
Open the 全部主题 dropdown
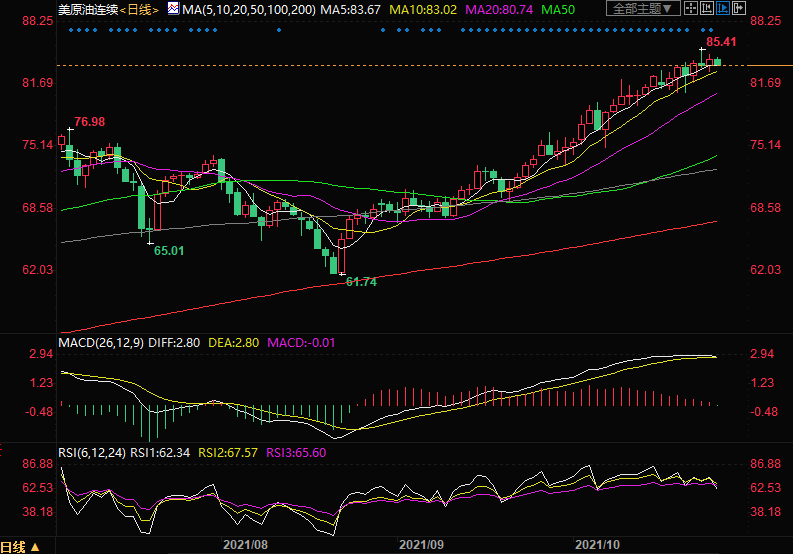(x=643, y=9)
